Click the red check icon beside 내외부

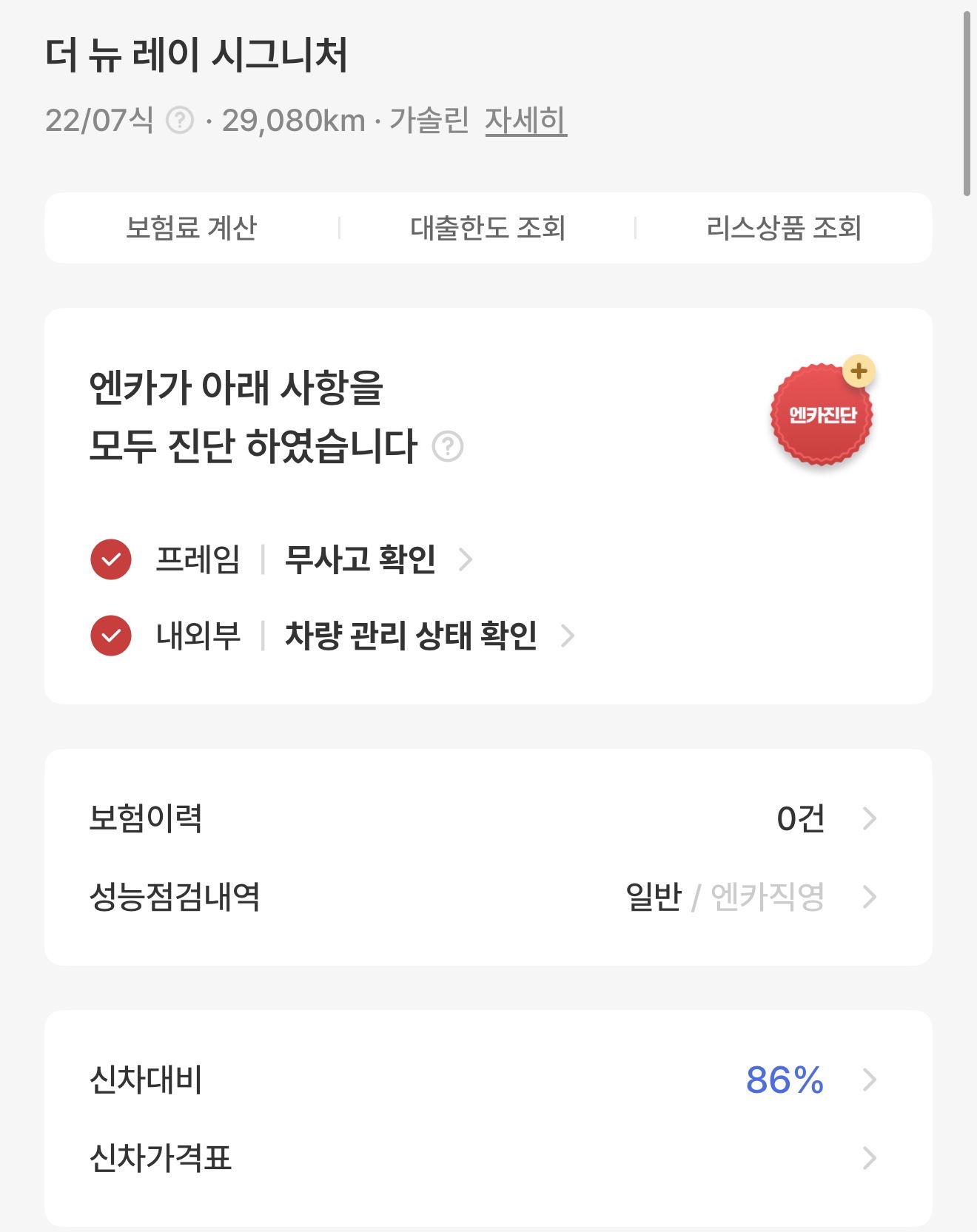111,636
